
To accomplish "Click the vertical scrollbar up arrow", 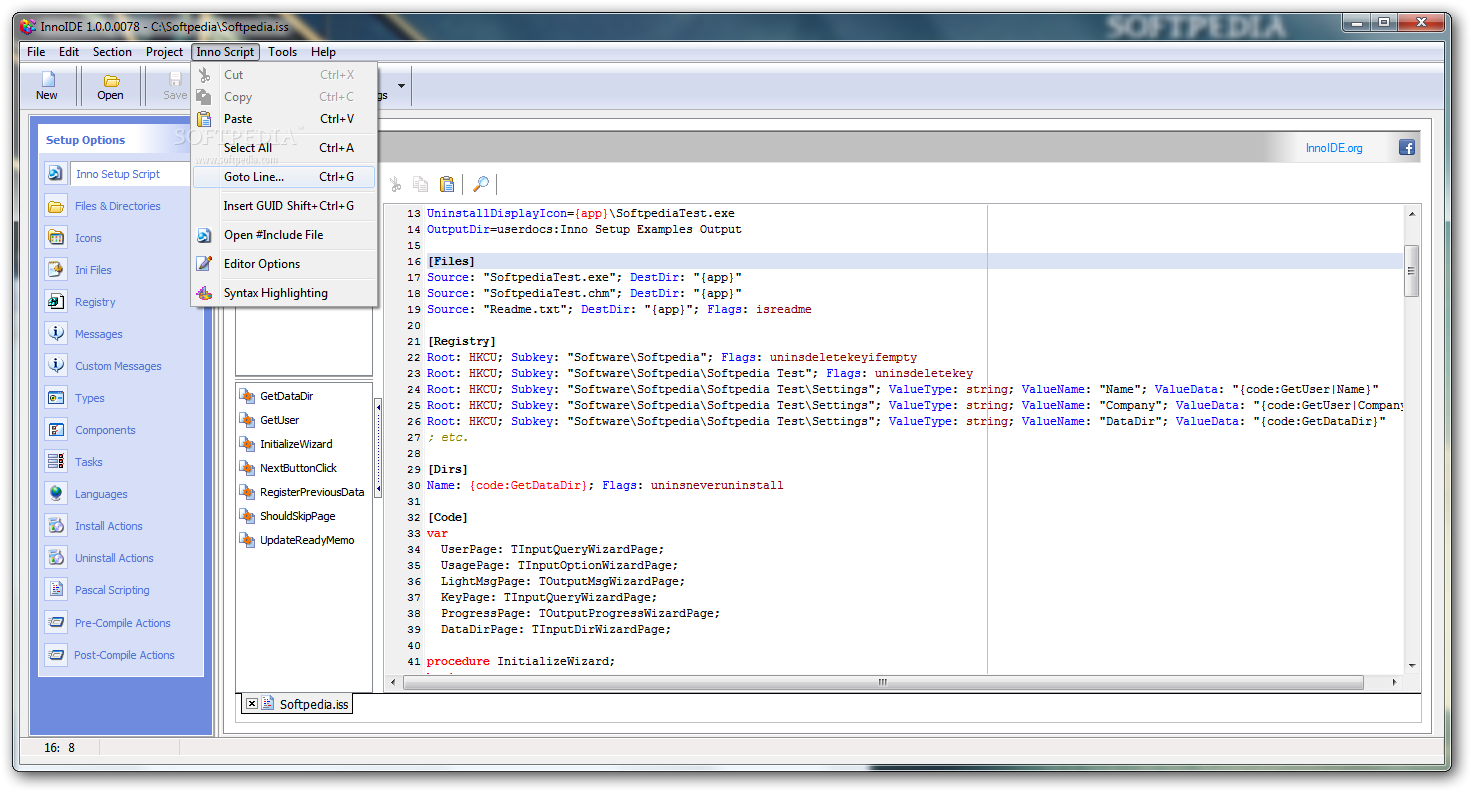I will point(1412,214).
